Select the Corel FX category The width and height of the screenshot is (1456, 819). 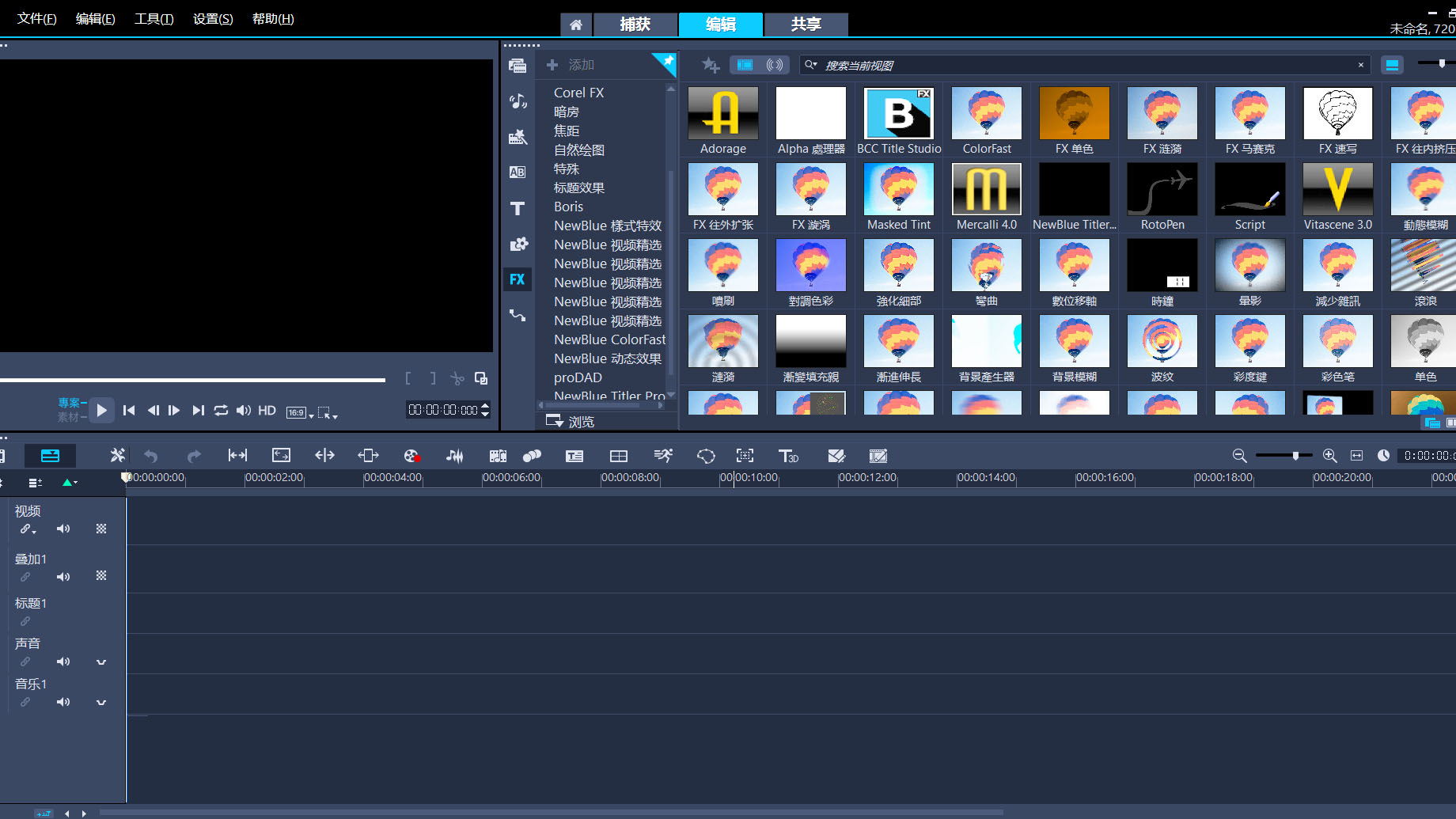578,93
